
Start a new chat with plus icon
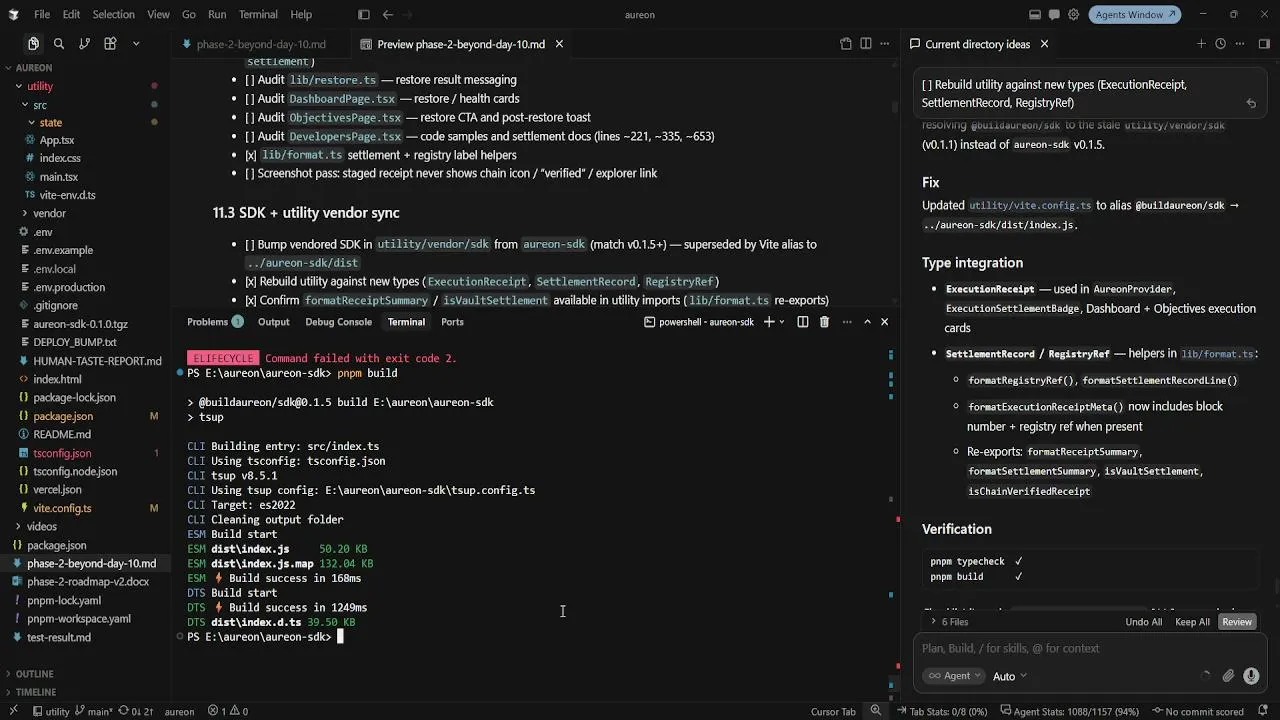coord(1201,44)
